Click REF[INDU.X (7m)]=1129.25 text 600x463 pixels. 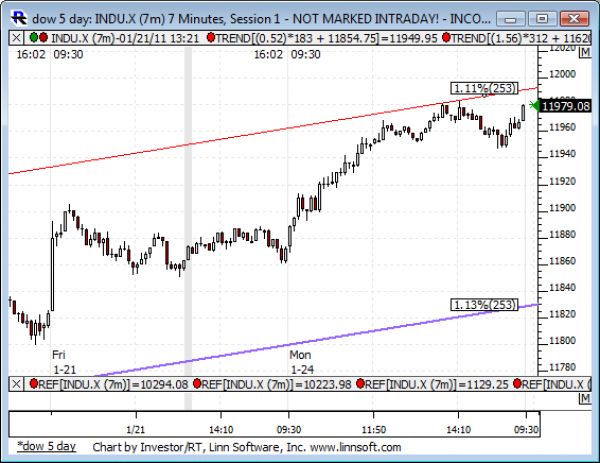click(437, 384)
